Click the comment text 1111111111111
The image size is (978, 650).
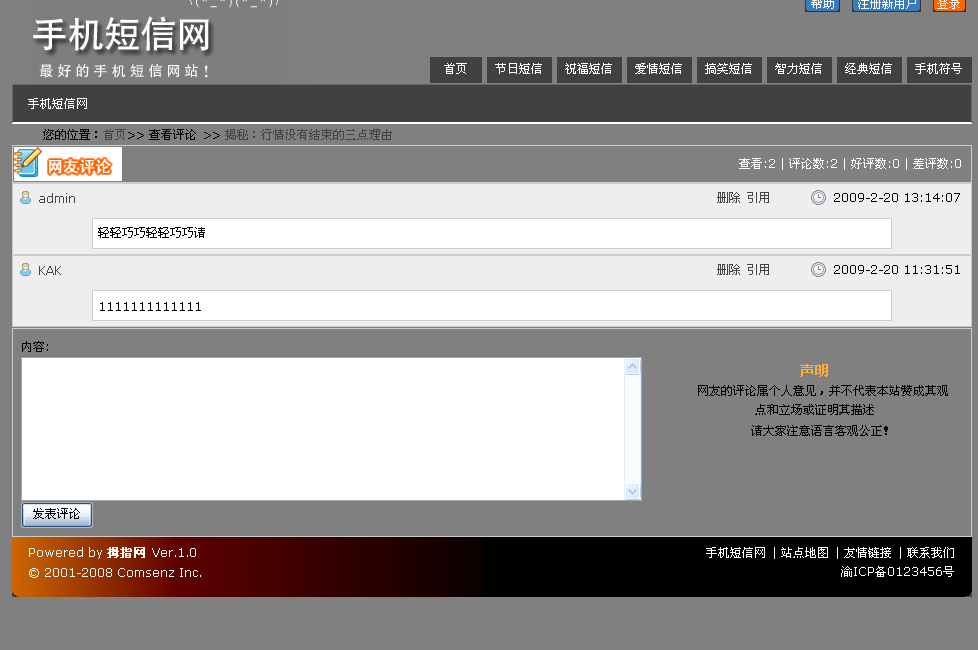[150, 307]
